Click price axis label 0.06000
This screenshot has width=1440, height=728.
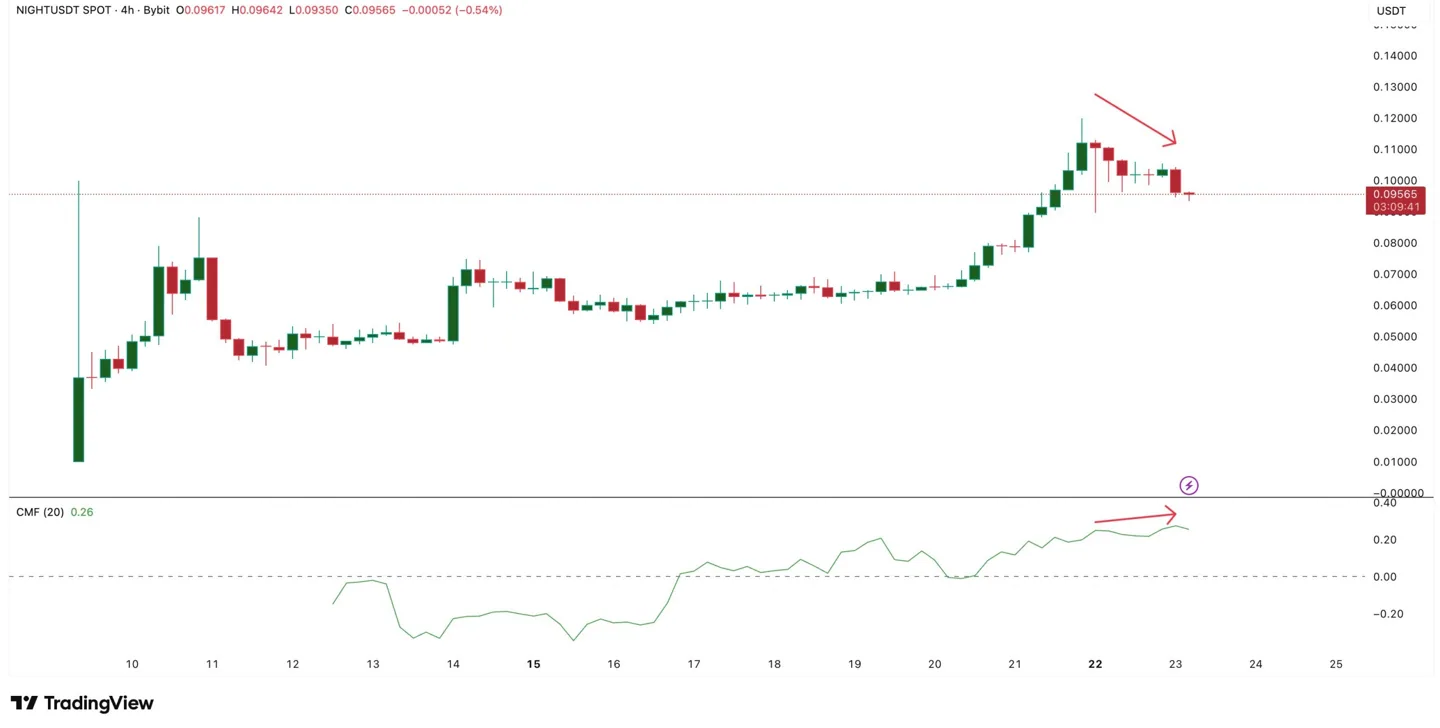tap(1395, 305)
